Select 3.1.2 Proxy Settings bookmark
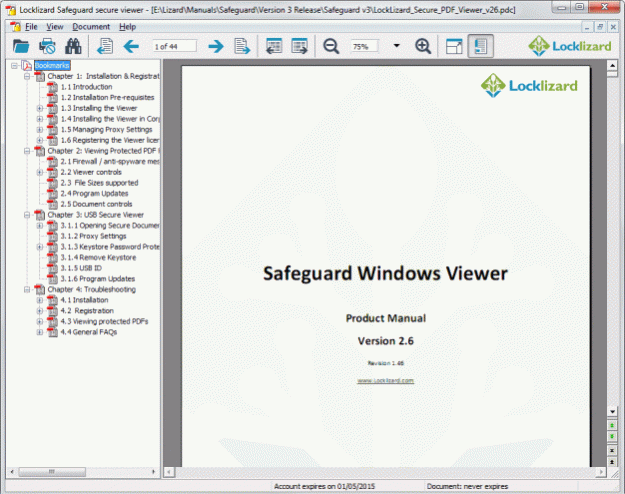The image size is (625, 494). [93, 236]
